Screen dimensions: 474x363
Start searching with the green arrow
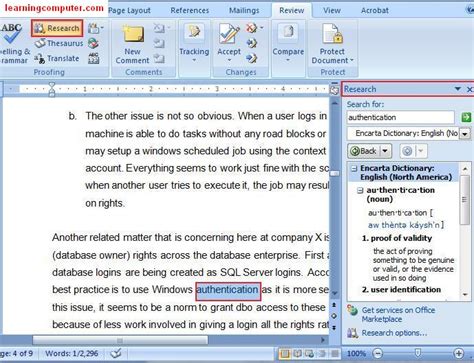coord(466,117)
